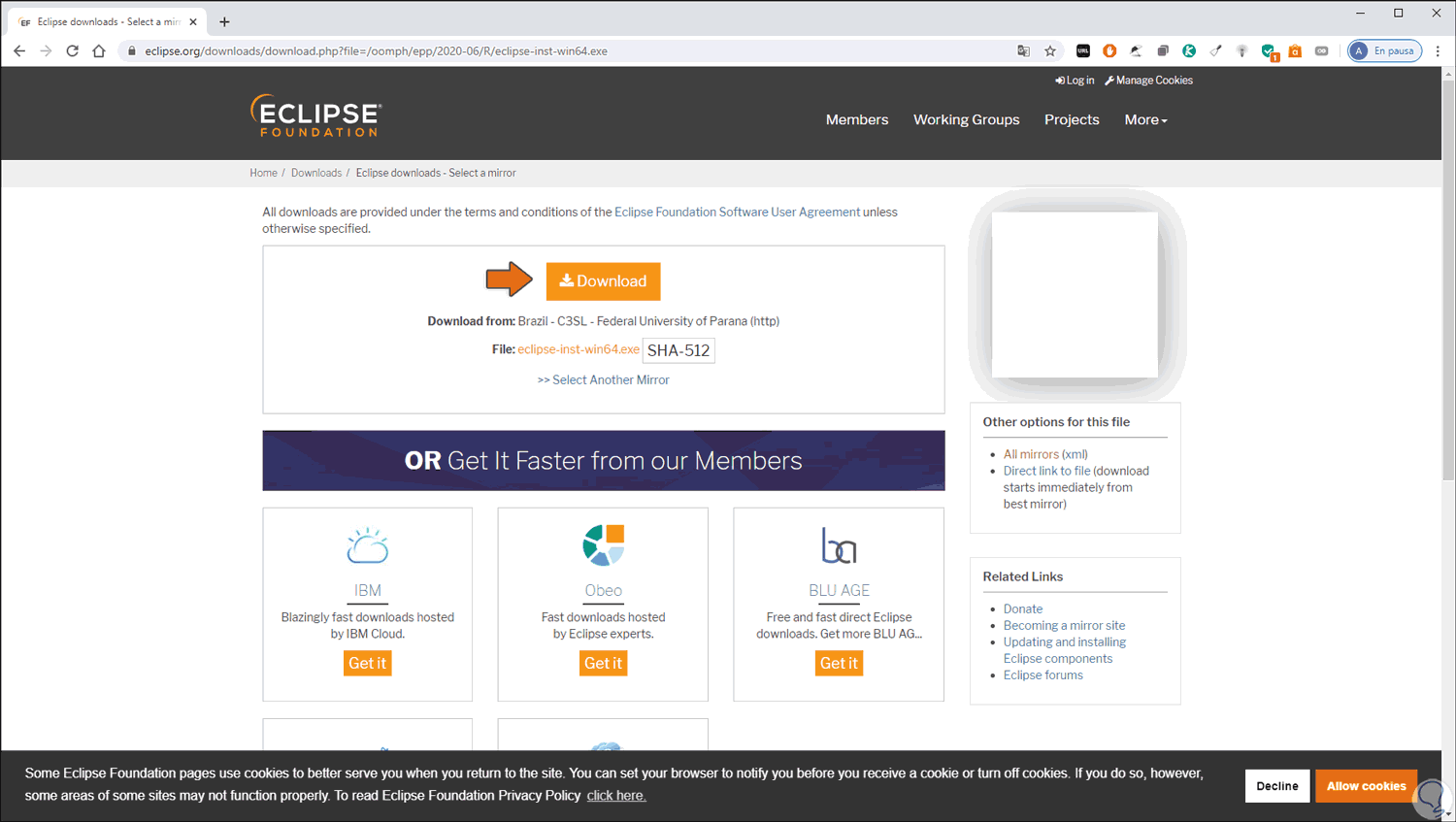The image size is (1456, 822).
Task: Open the black URL extension icon
Action: 1083,51
